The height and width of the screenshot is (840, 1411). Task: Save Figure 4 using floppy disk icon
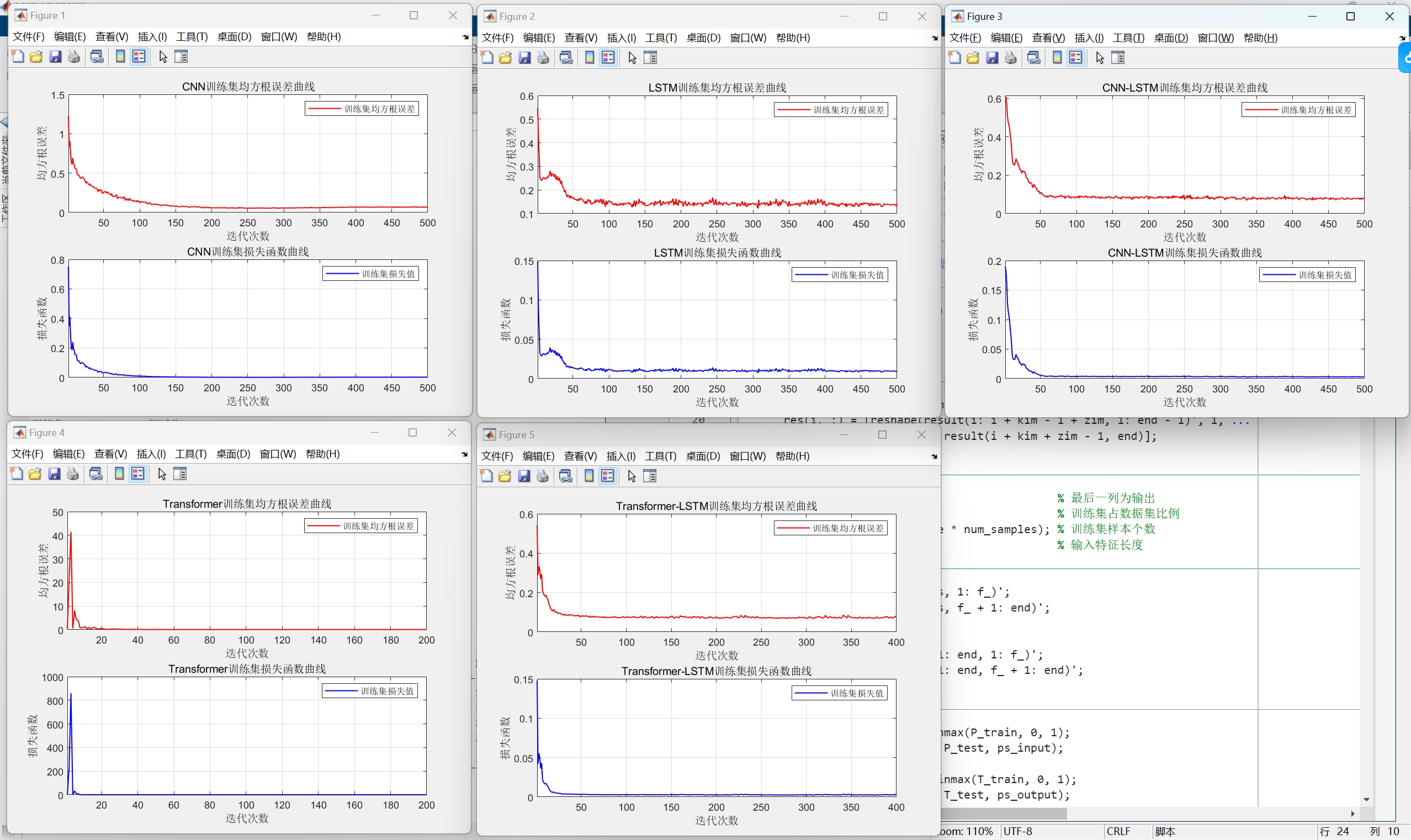[x=54, y=474]
